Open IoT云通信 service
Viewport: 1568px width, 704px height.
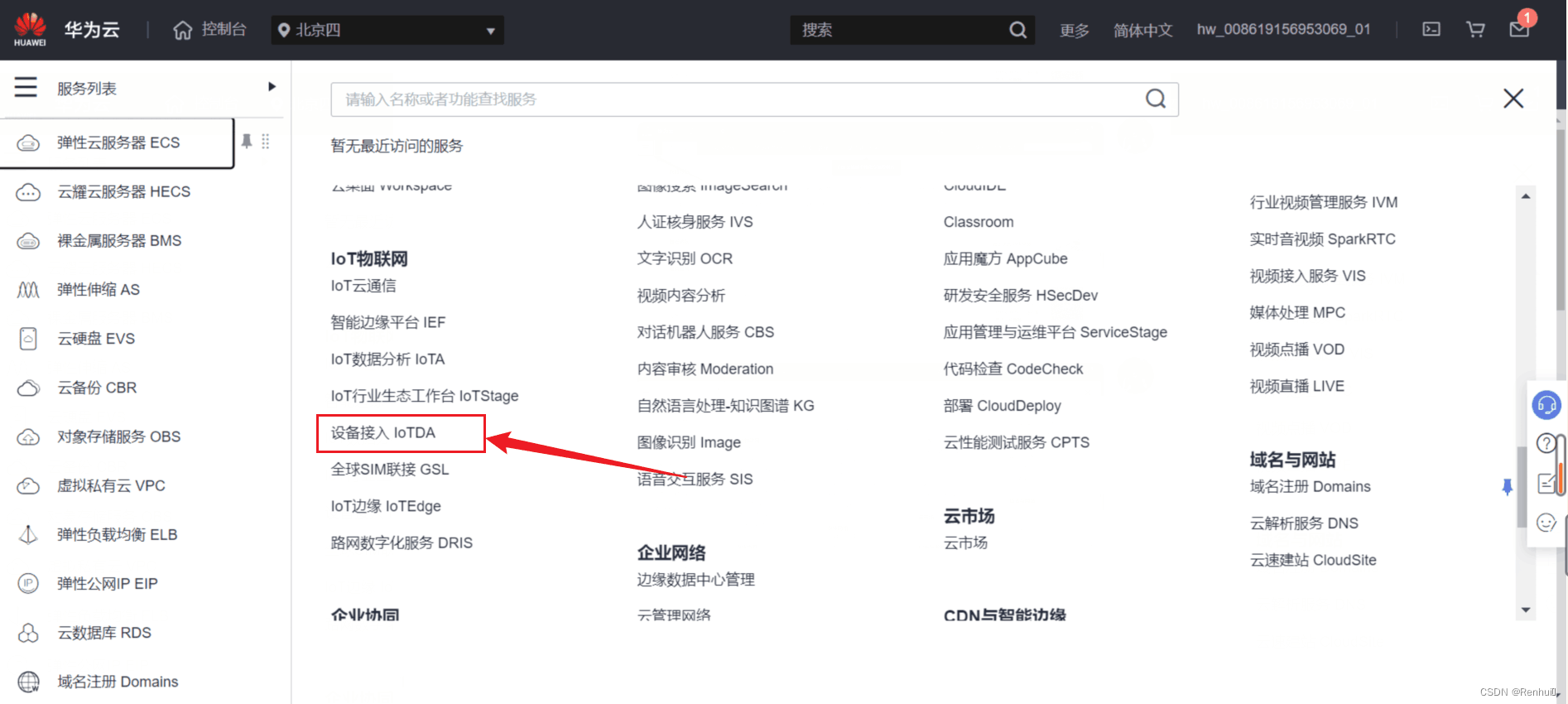click(363, 286)
